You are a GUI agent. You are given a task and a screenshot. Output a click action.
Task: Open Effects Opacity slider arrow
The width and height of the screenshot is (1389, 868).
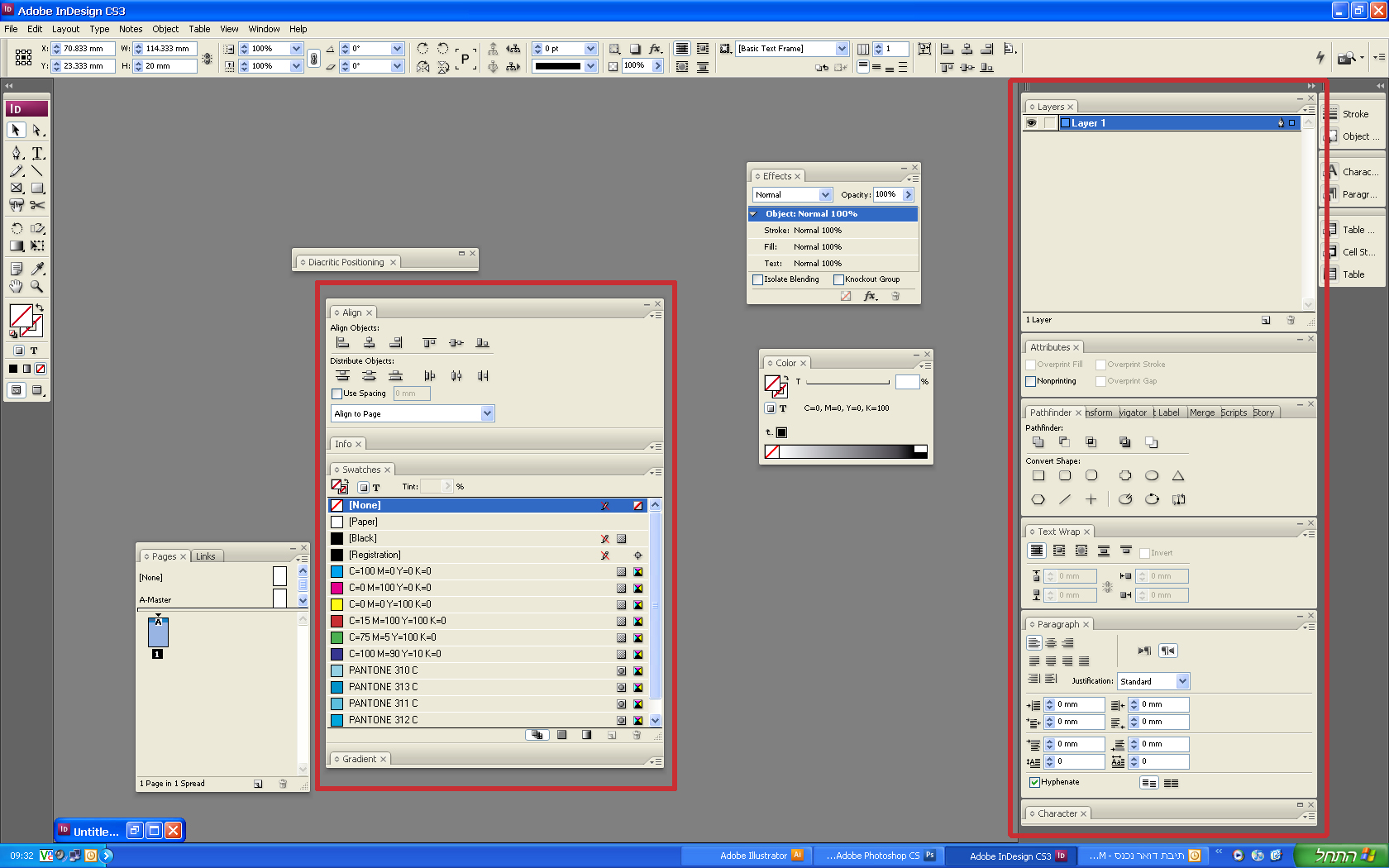tap(908, 195)
